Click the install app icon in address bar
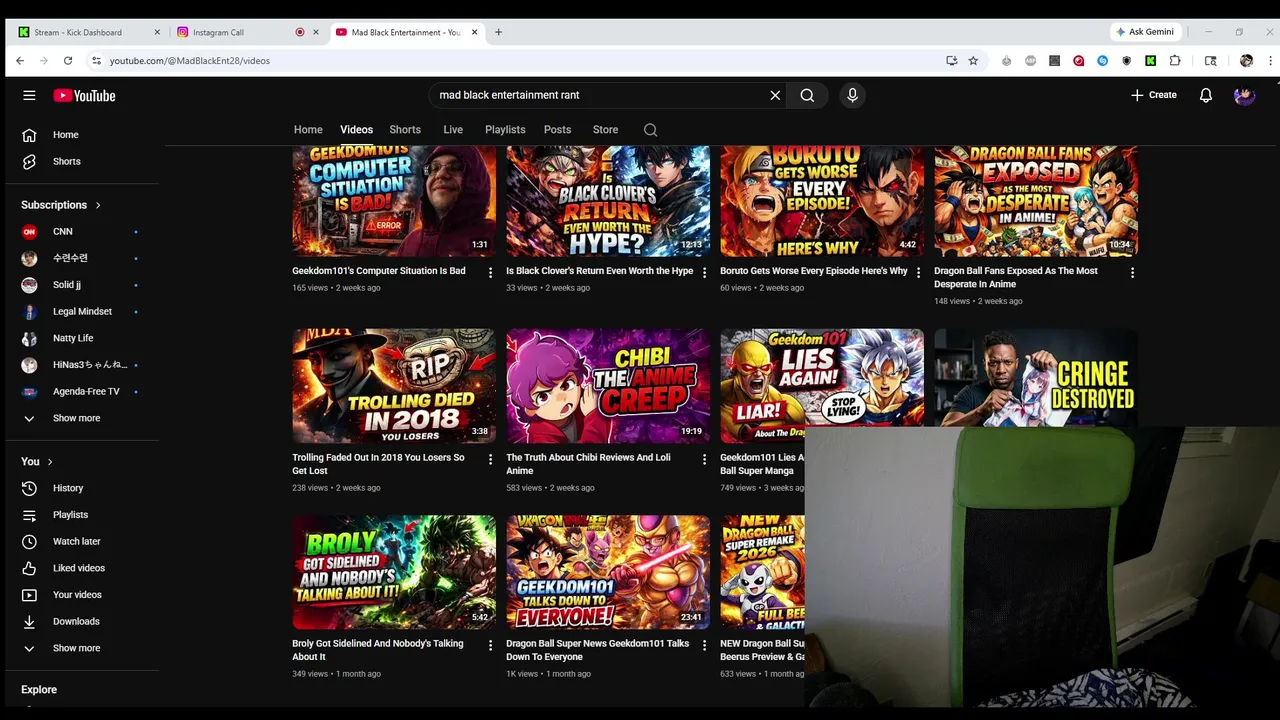Screen dimensions: 1280x720 pyautogui.click(x=951, y=61)
